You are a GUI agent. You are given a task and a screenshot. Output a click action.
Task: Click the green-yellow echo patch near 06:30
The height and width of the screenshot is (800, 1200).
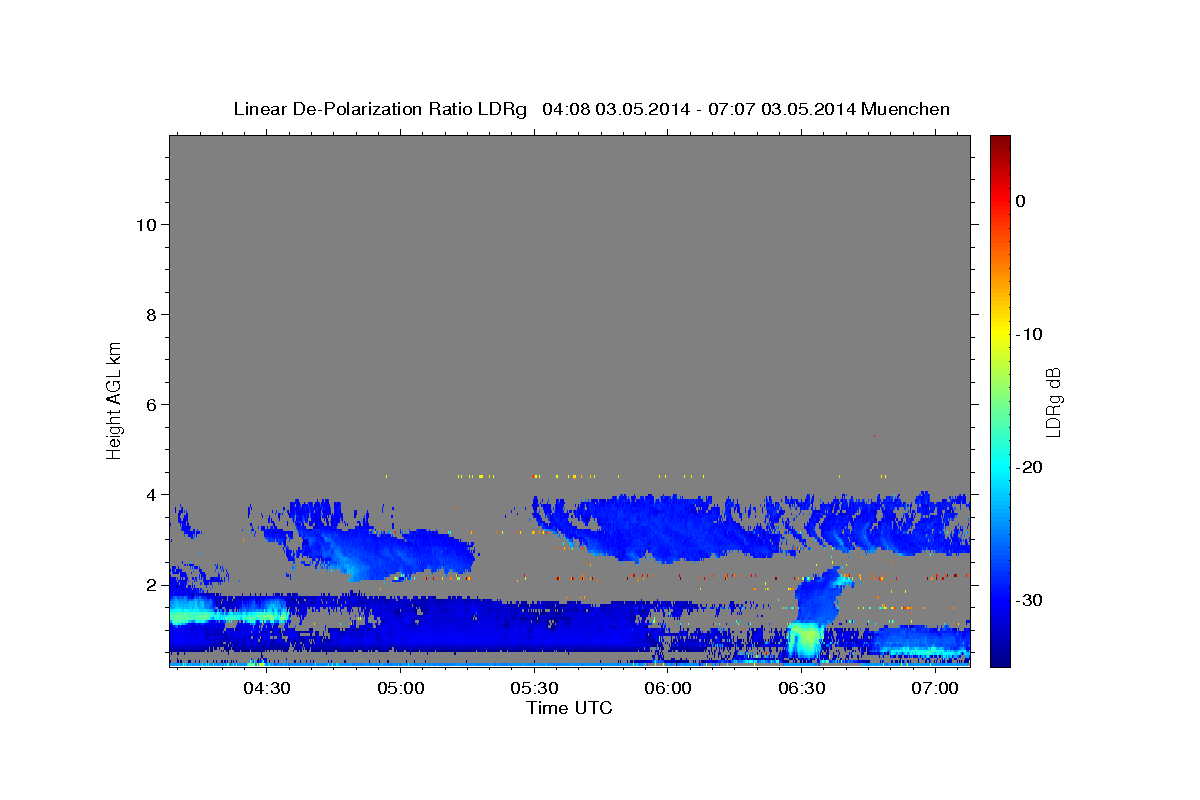[805, 640]
